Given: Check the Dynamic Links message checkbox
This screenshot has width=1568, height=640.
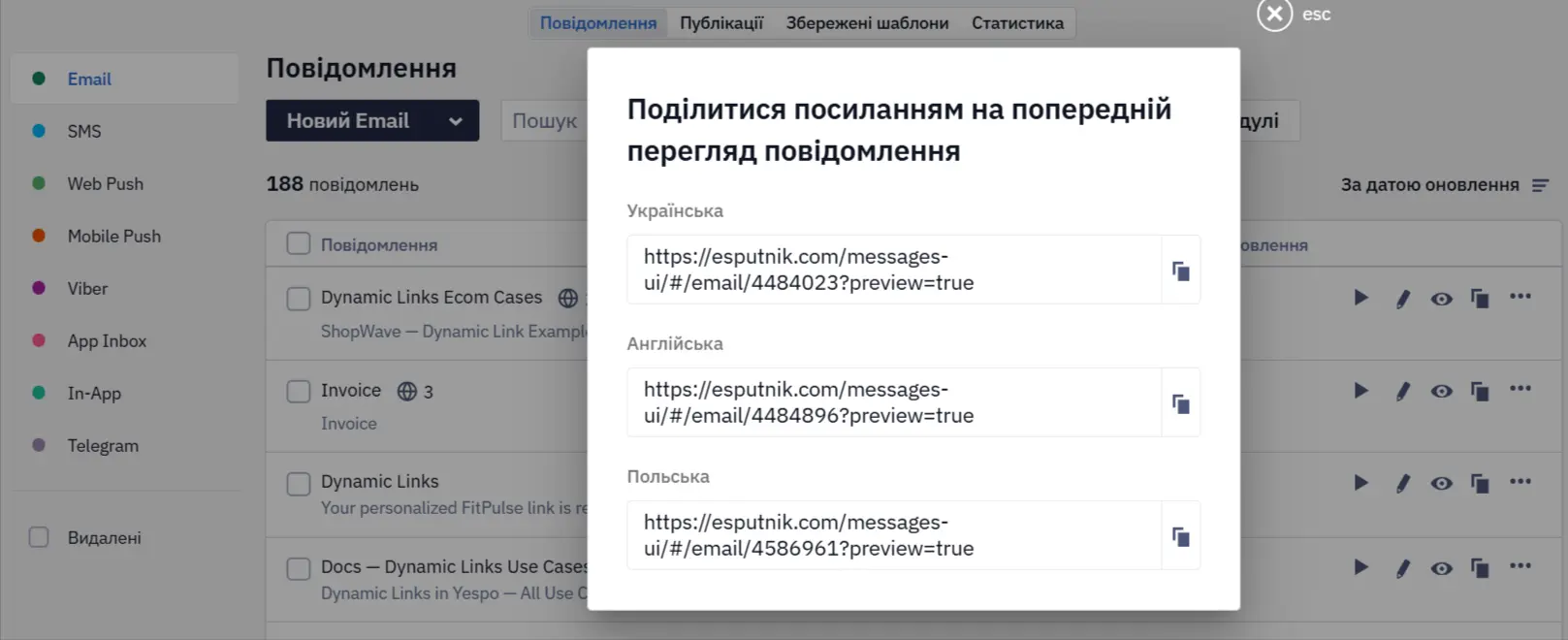Looking at the screenshot, I should click(x=298, y=483).
